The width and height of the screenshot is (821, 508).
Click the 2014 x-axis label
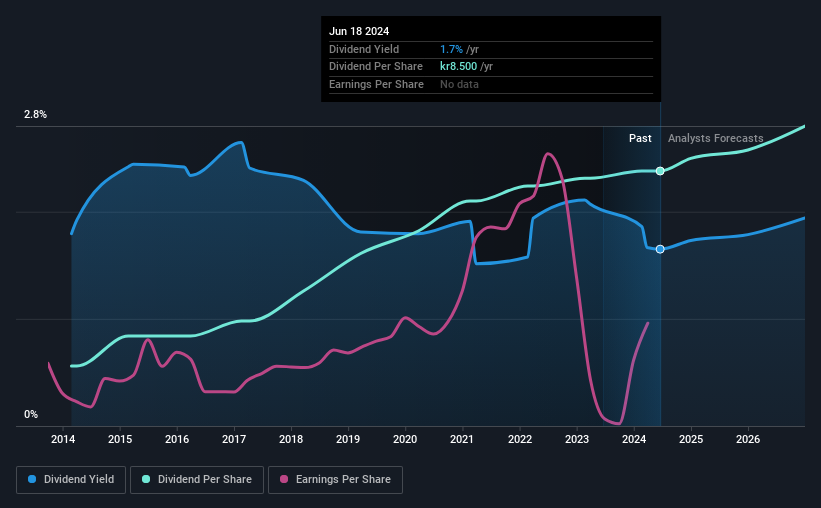click(x=63, y=439)
